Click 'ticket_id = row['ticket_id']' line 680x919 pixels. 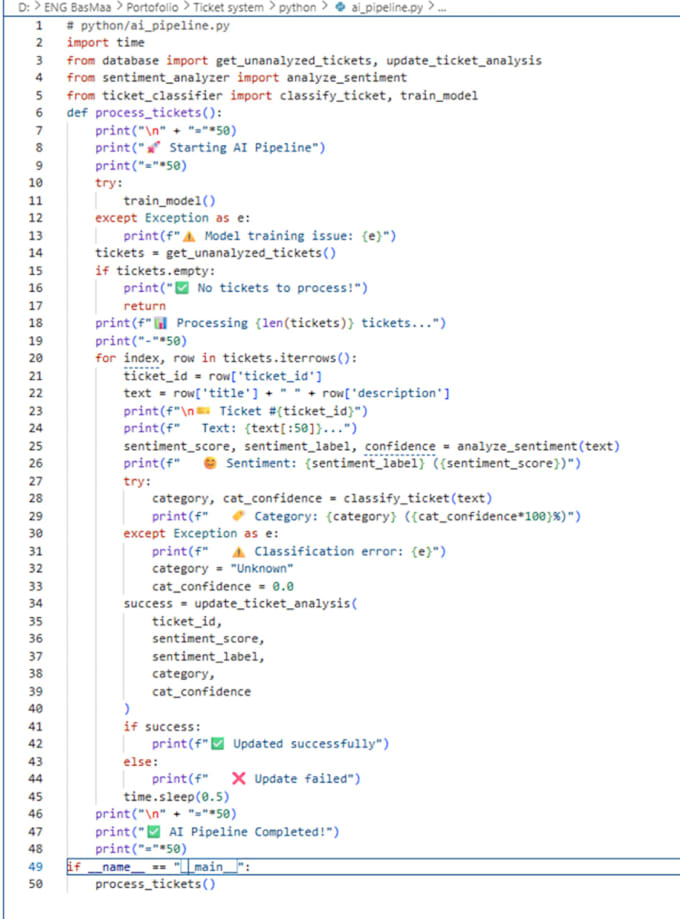(x=222, y=376)
